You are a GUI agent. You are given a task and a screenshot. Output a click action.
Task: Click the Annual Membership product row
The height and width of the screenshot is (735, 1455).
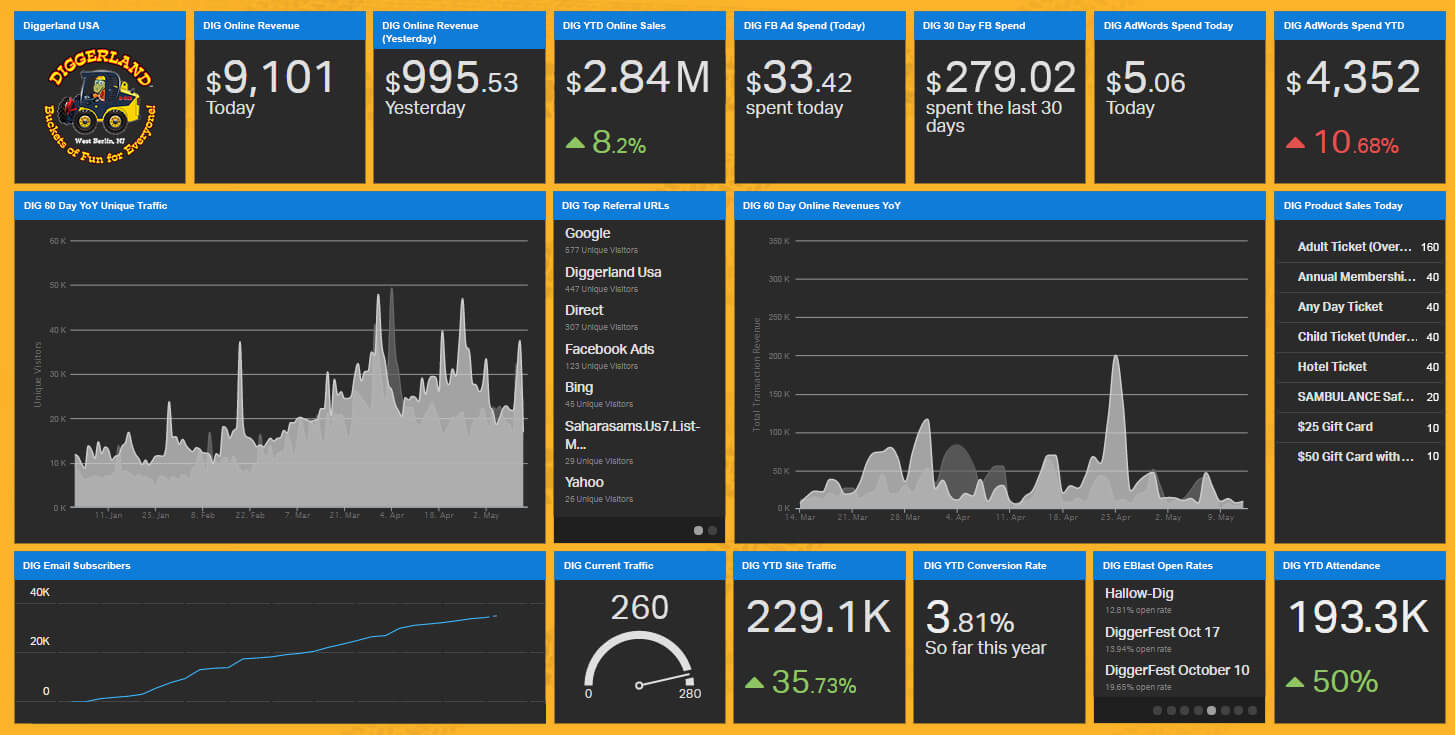pyautogui.click(x=1360, y=277)
